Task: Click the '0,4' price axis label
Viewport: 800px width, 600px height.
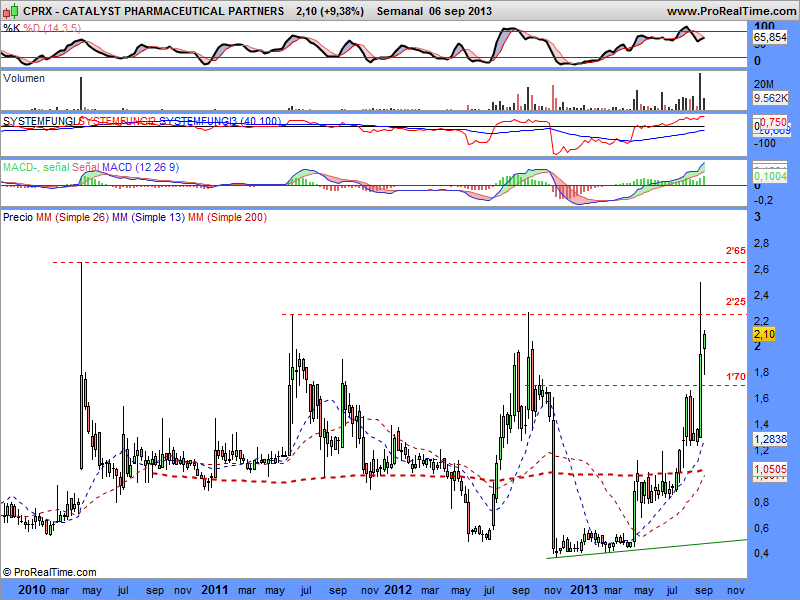Action: point(762,553)
